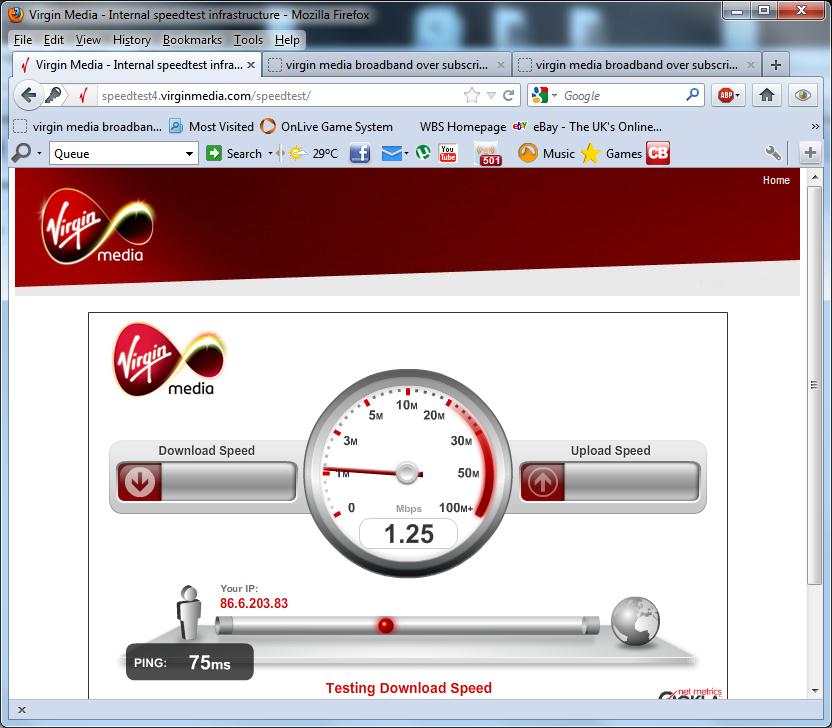Open the dropdown arrow beside the Search button

pyautogui.click(x=270, y=154)
